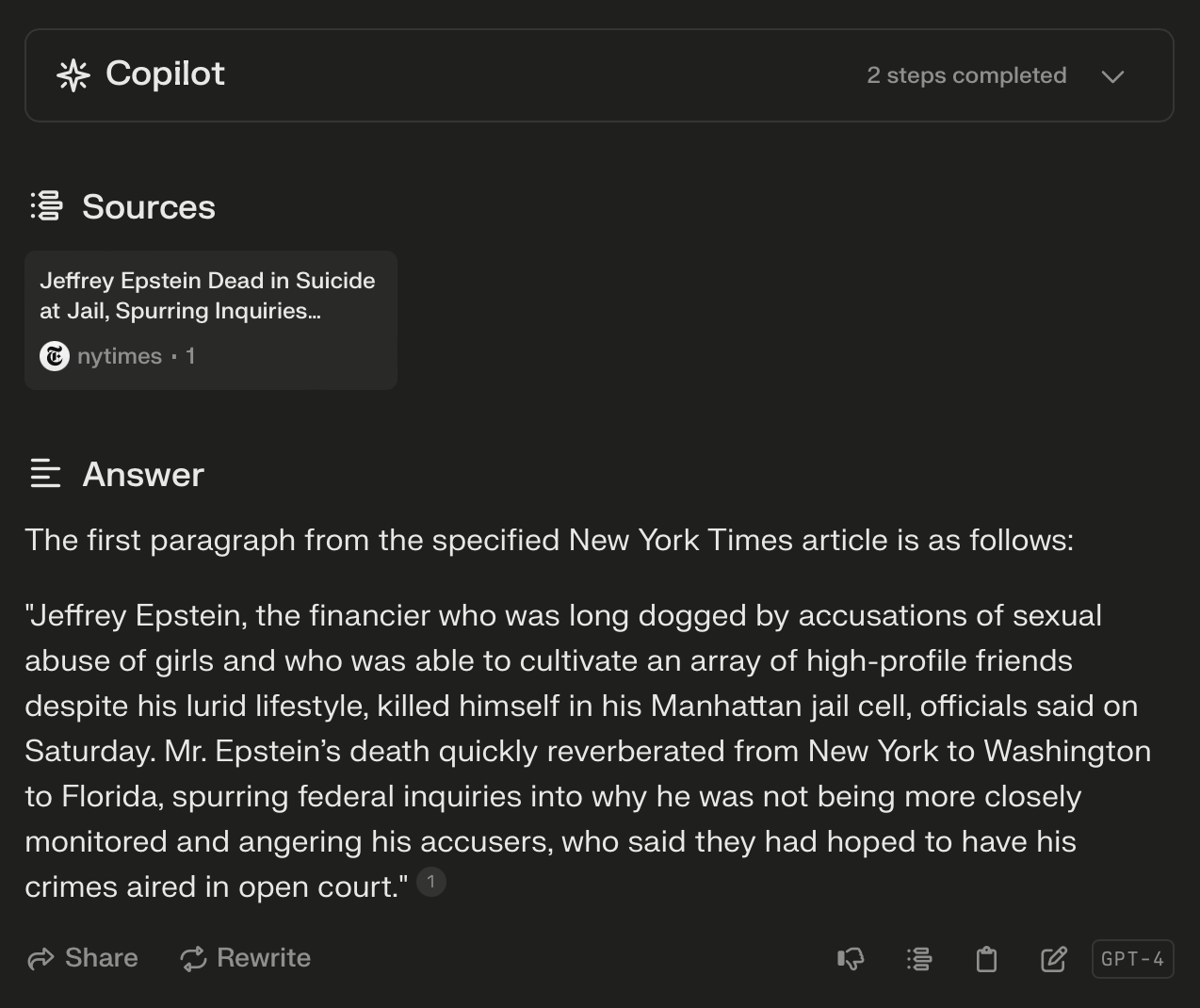
Task: Click the Copilot sparkle icon
Action: [73, 75]
